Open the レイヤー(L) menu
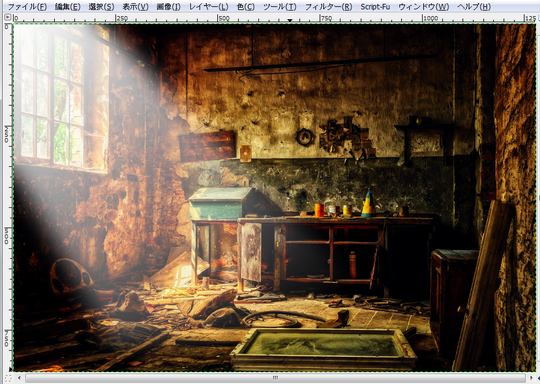The width and height of the screenshot is (540, 384). point(208,7)
